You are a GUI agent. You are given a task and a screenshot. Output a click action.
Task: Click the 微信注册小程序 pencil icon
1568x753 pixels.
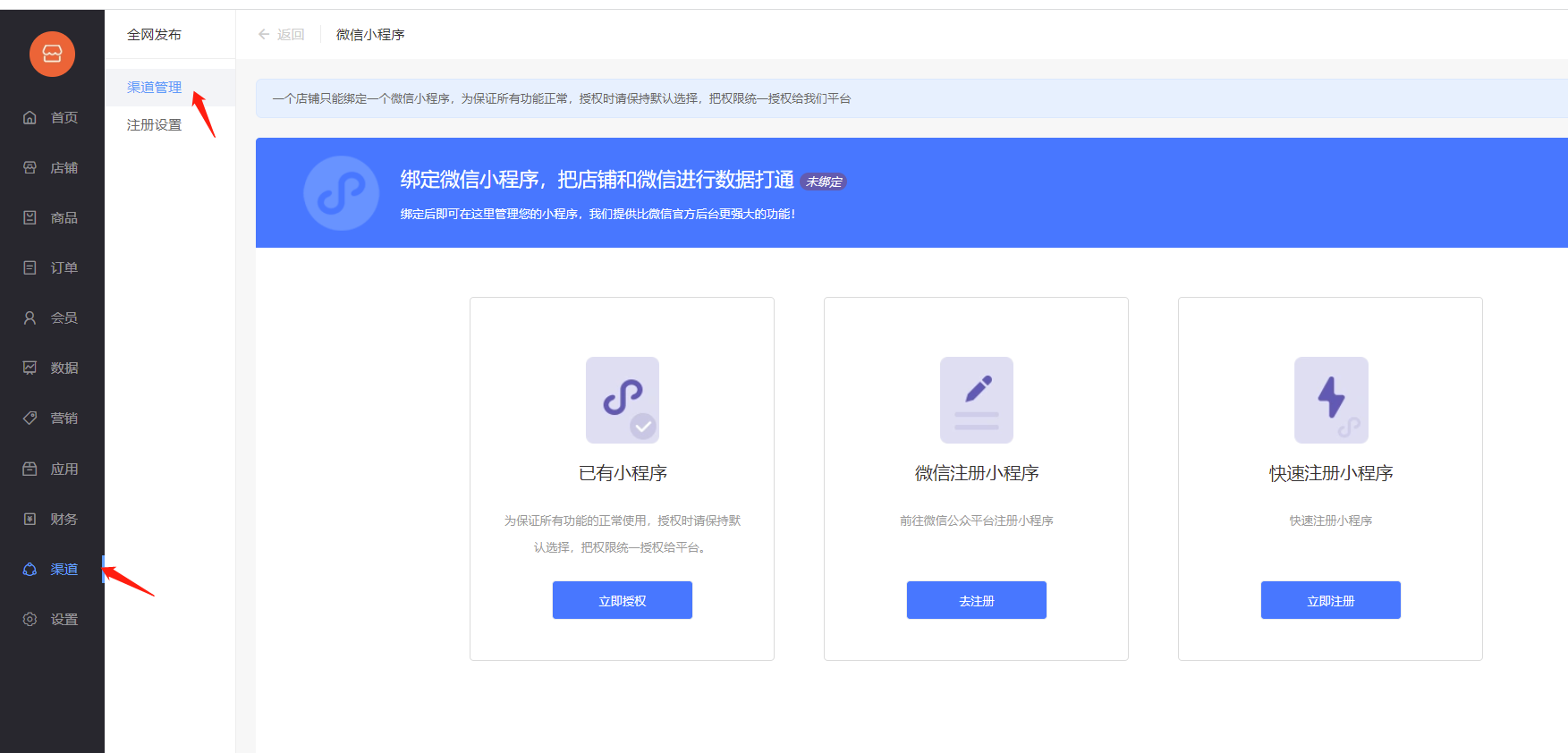(x=977, y=400)
